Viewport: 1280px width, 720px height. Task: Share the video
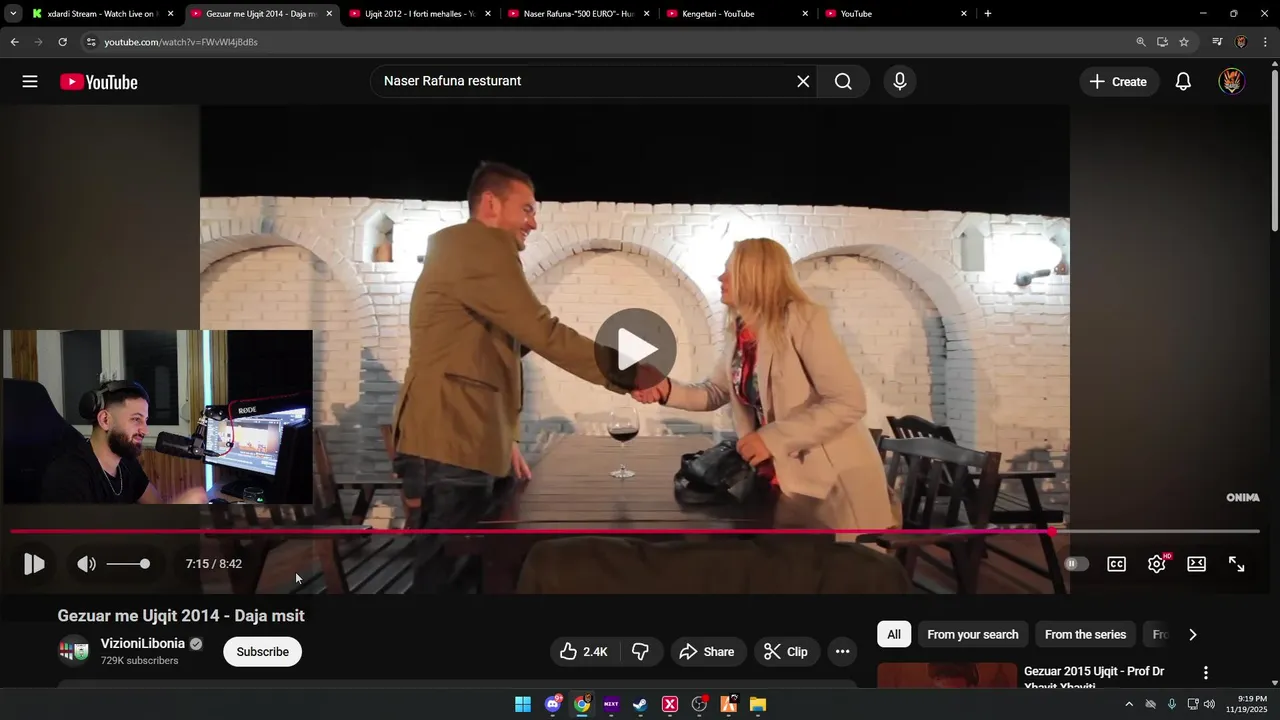707,652
